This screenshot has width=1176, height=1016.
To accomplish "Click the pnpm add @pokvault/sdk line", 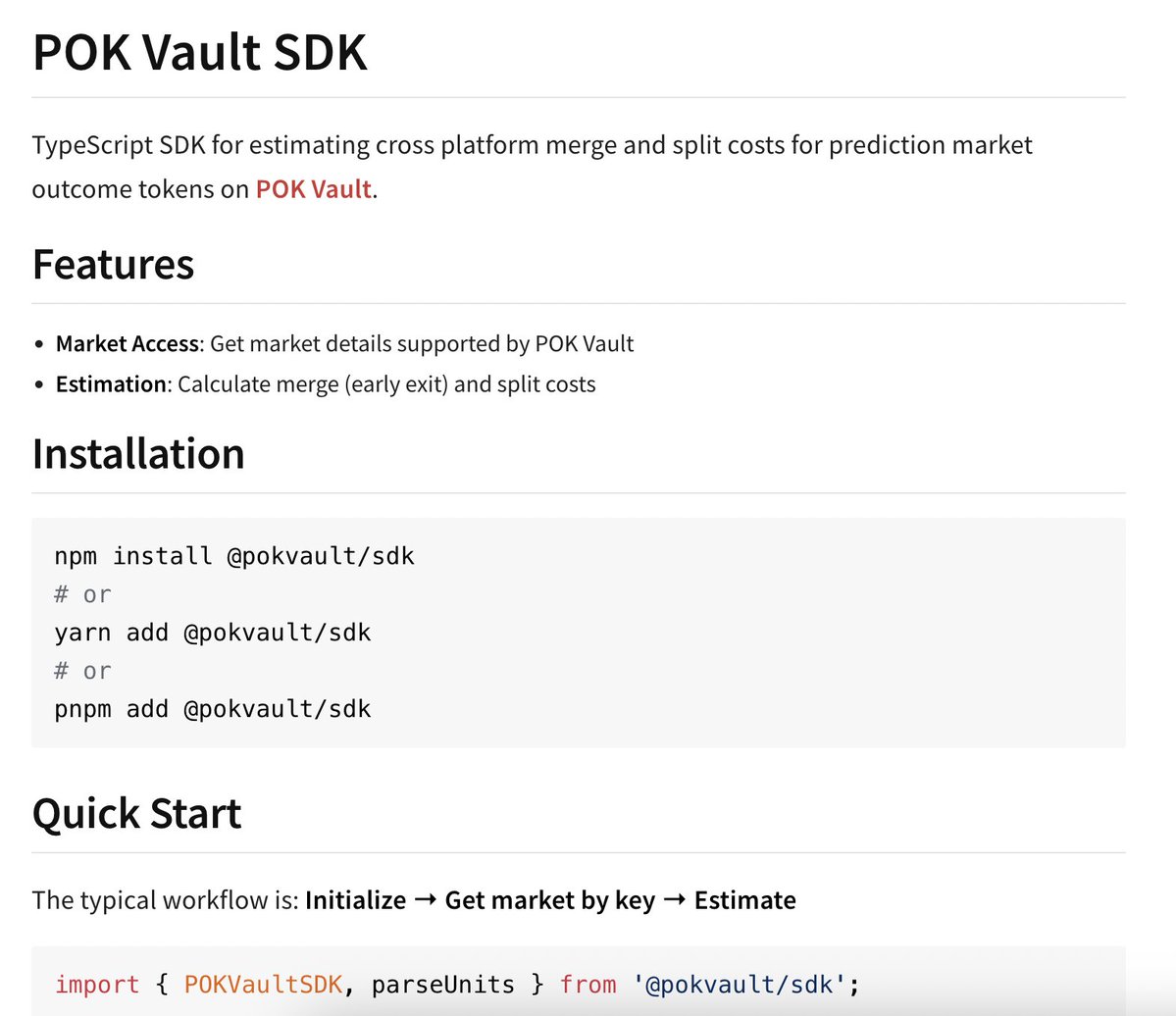I will click(212, 709).
